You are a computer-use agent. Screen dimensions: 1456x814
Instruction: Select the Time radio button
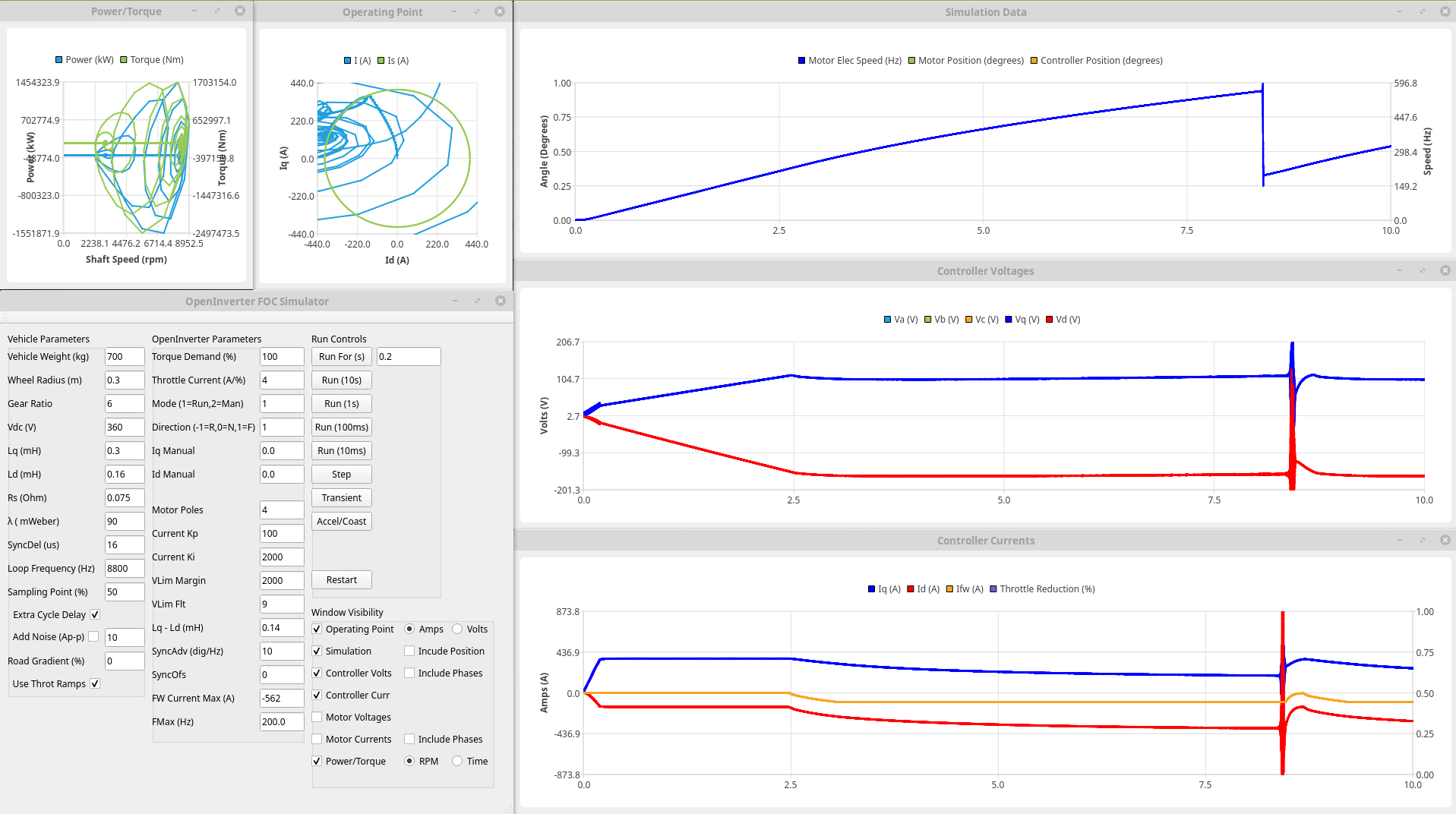tap(457, 761)
